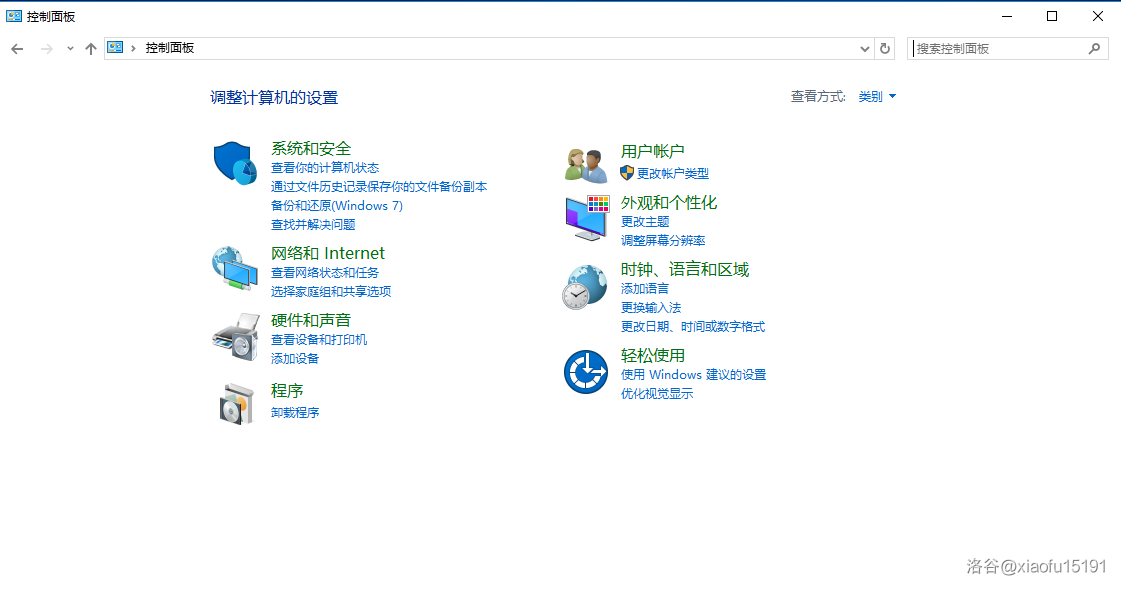Refresh the control panel address bar
The width and height of the screenshot is (1121, 592).
[x=884, y=49]
